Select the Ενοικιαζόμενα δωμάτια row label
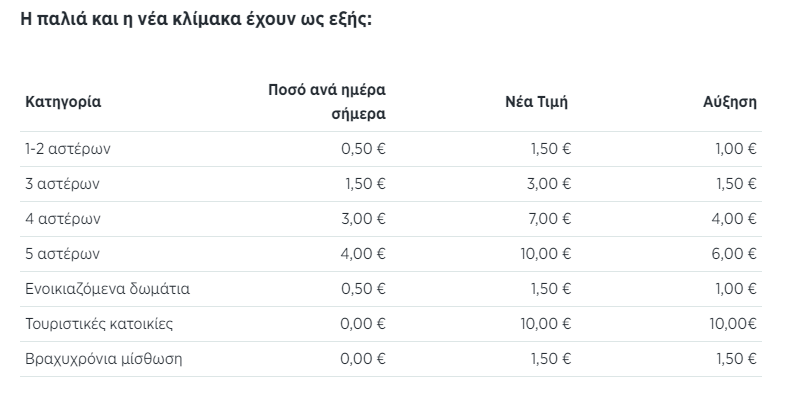Screen dimensions: 791x394 pyautogui.click(x=107, y=289)
